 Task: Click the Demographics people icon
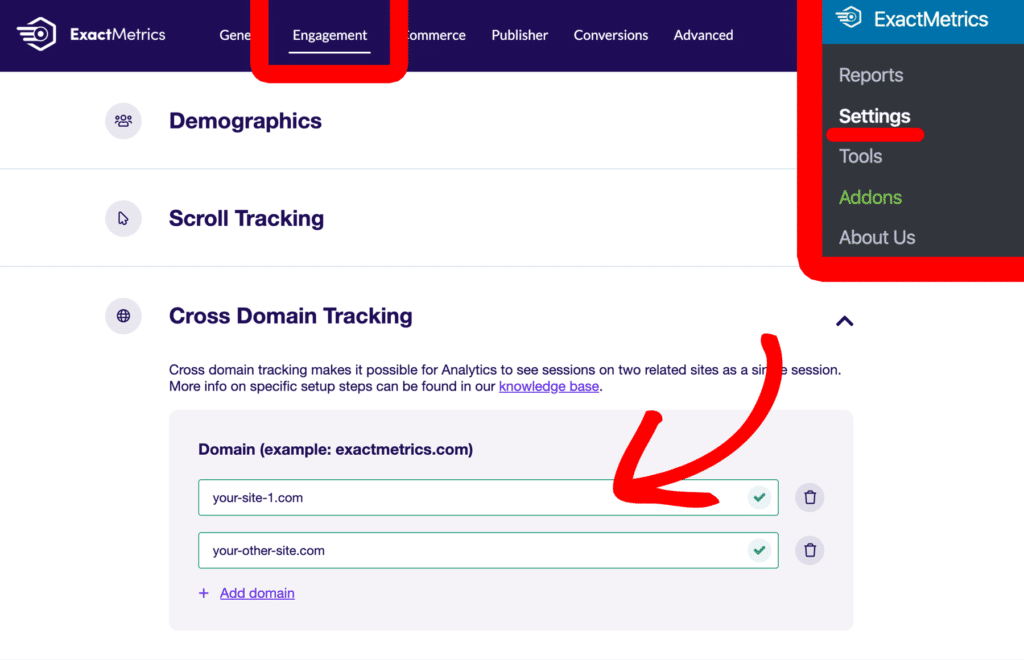click(123, 120)
